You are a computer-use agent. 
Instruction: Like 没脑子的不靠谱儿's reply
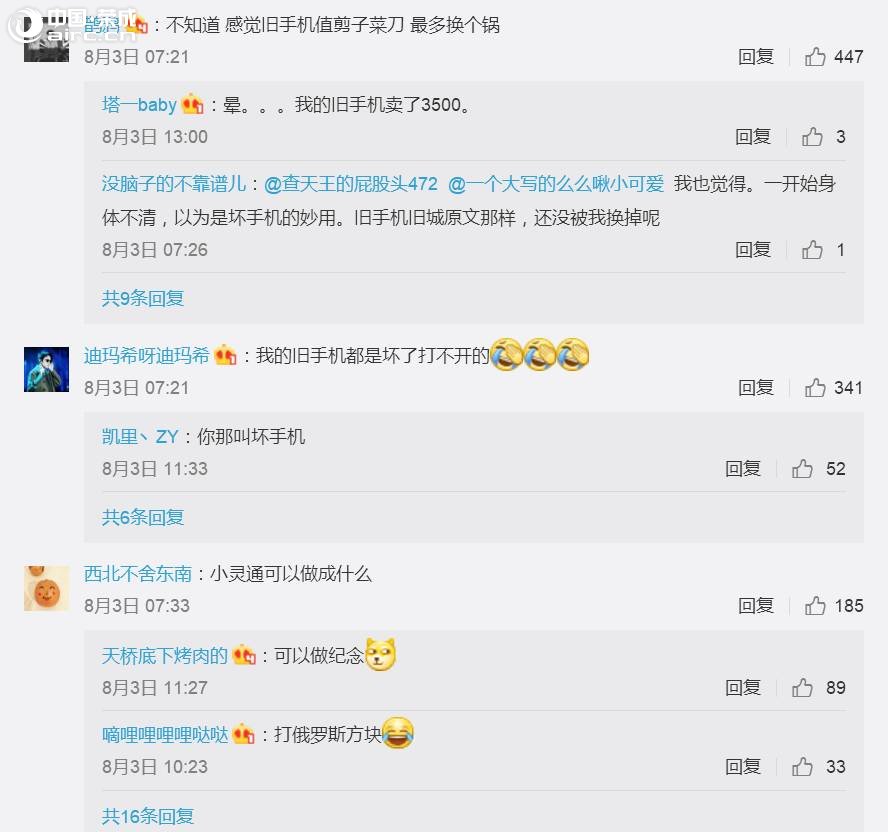pos(812,250)
